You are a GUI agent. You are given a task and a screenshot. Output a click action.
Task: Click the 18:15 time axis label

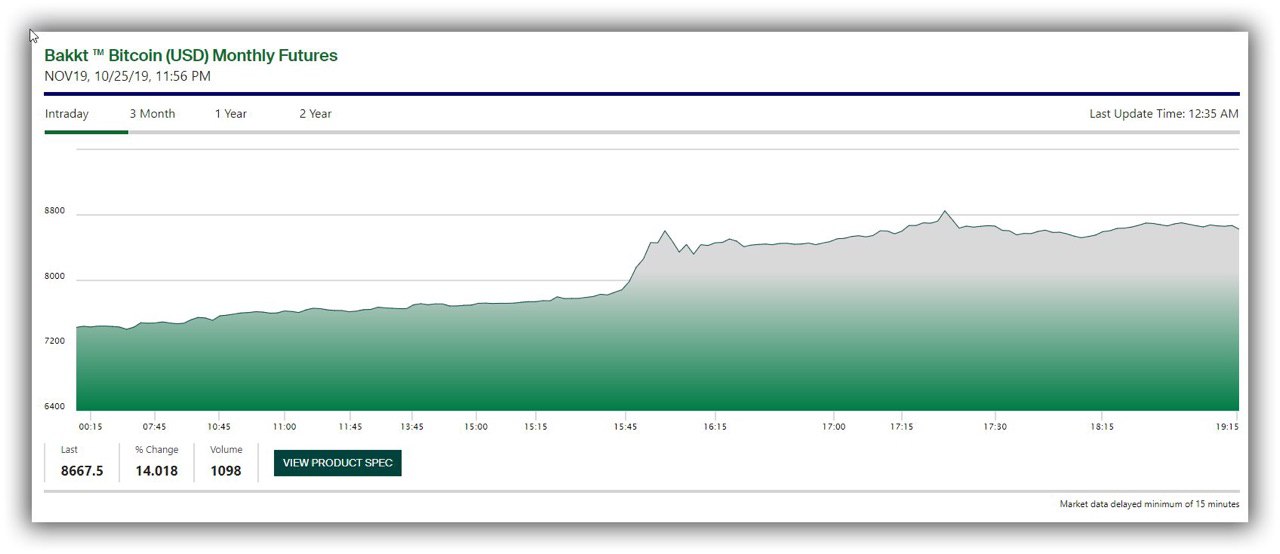click(x=1102, y=427)
